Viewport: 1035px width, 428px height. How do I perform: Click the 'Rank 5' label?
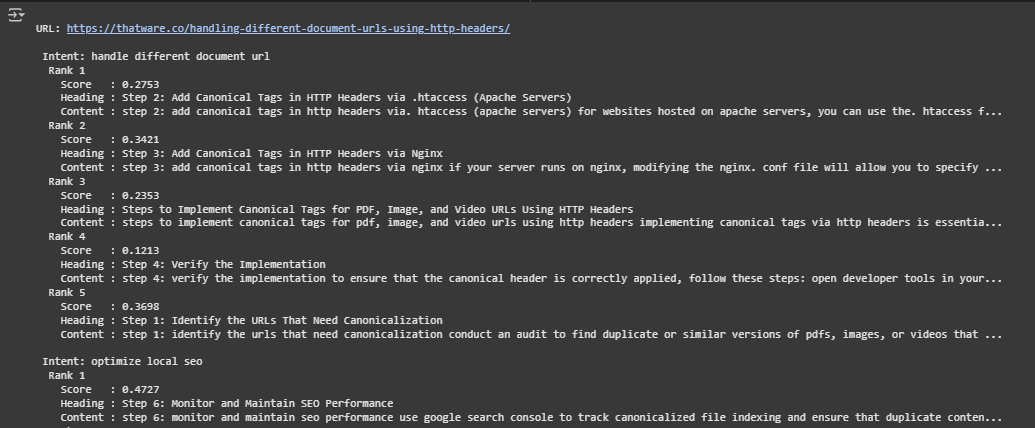point(67,292)
